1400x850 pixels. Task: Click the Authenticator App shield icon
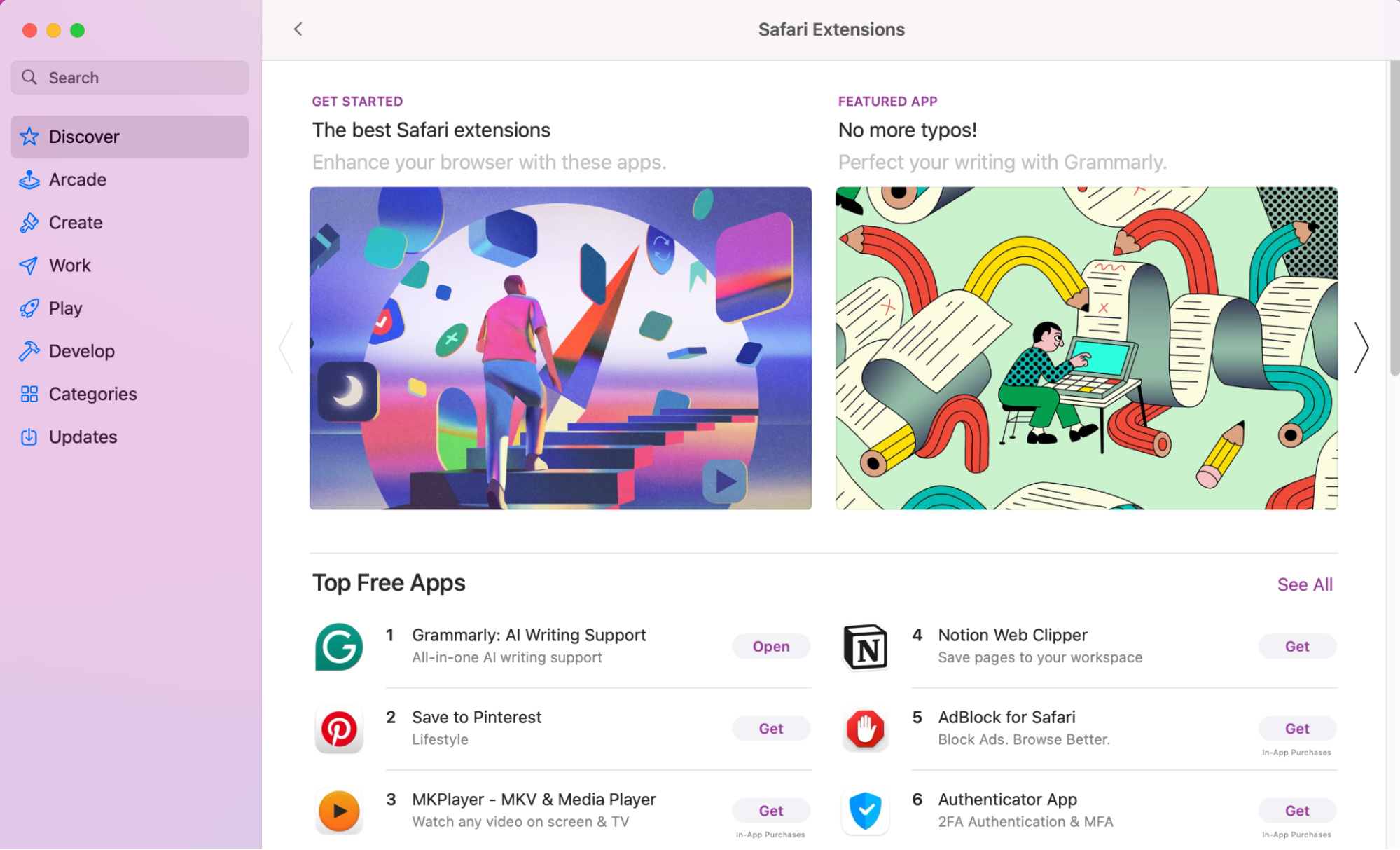click(865, 811)
